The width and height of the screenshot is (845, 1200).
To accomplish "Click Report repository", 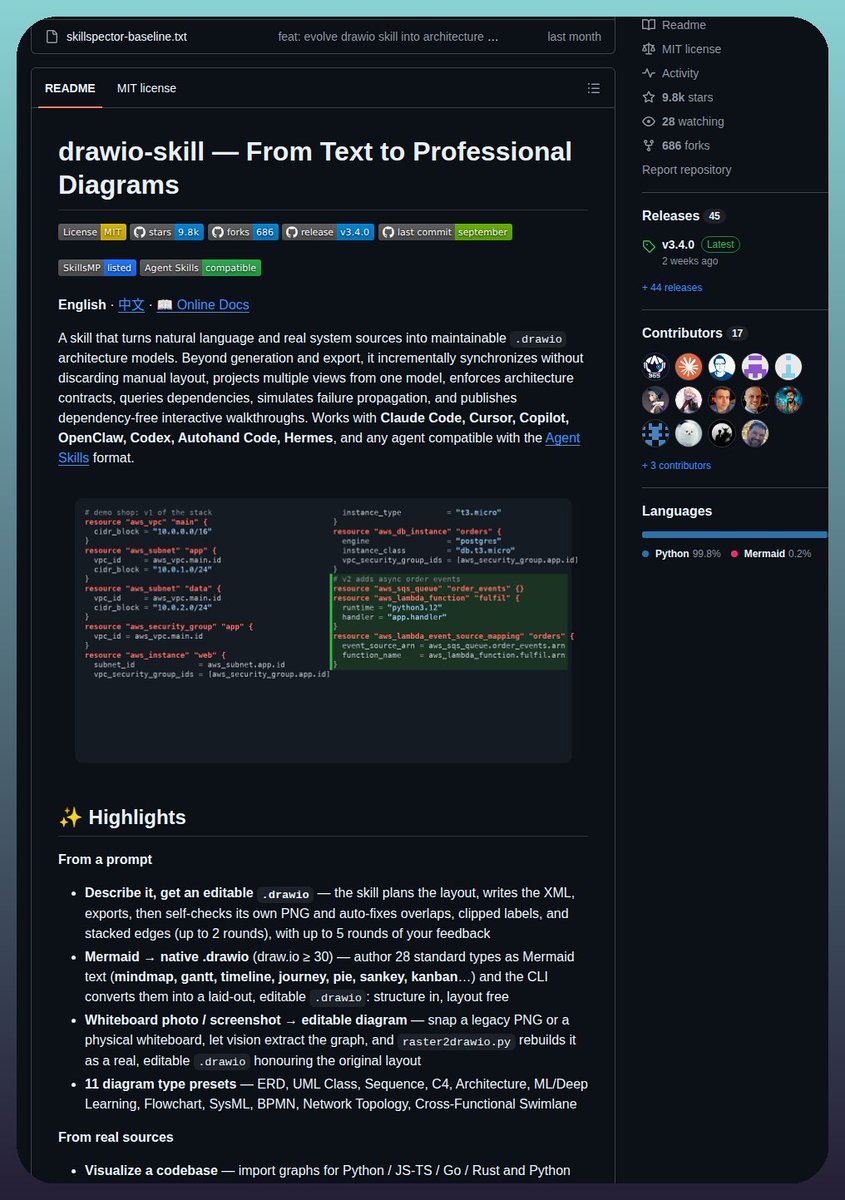I will point(686,170).
